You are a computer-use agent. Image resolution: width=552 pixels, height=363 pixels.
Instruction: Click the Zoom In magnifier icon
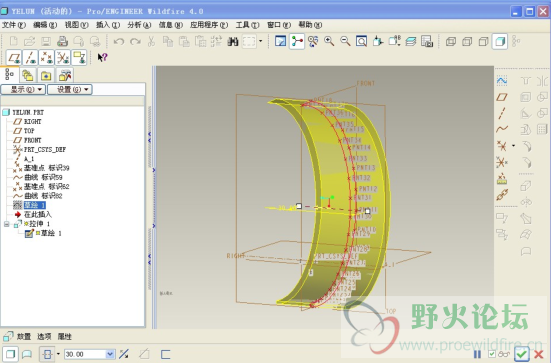(x=329, y=41)
